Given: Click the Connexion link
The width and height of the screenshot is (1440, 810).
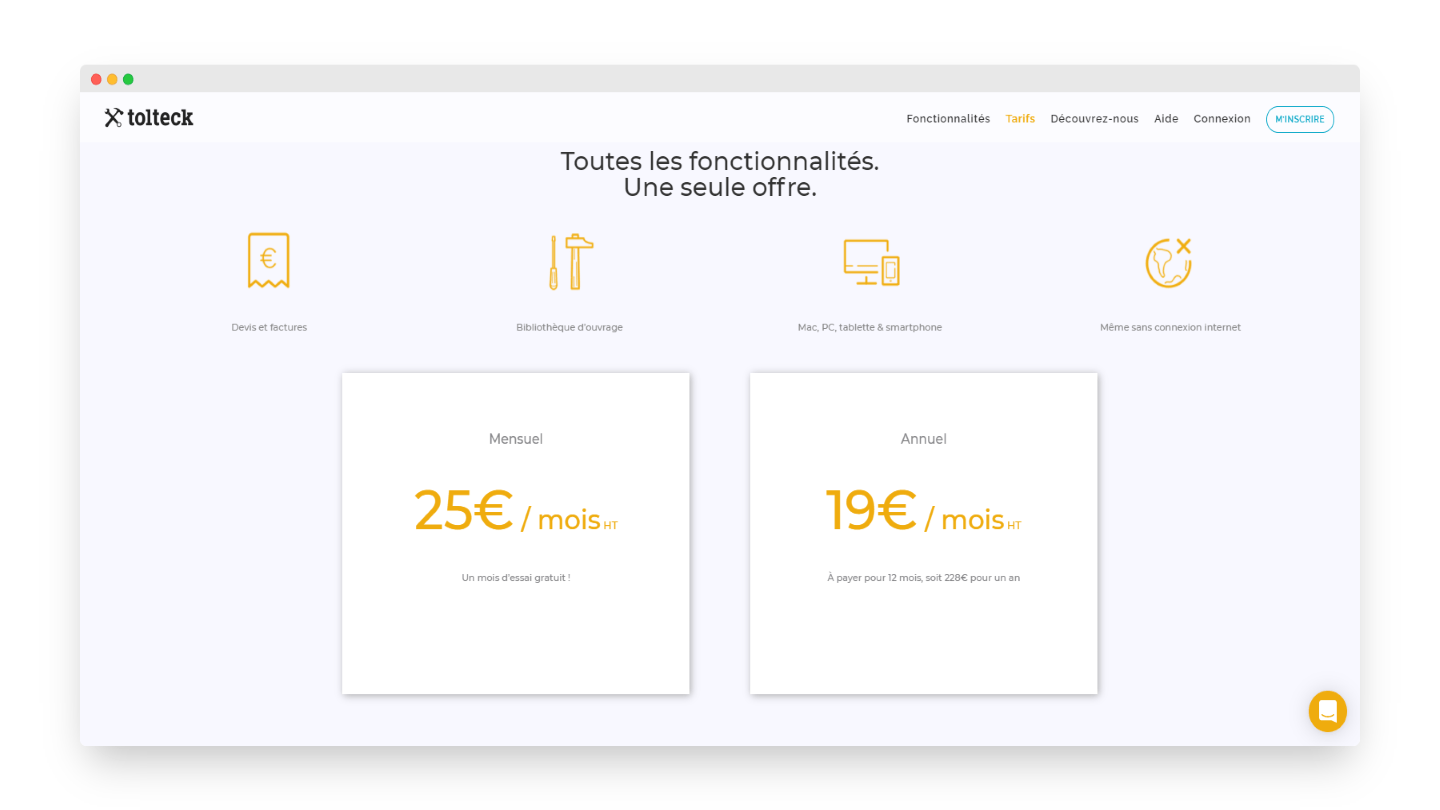Looking at the screenshot, I should click(1222, 119).
